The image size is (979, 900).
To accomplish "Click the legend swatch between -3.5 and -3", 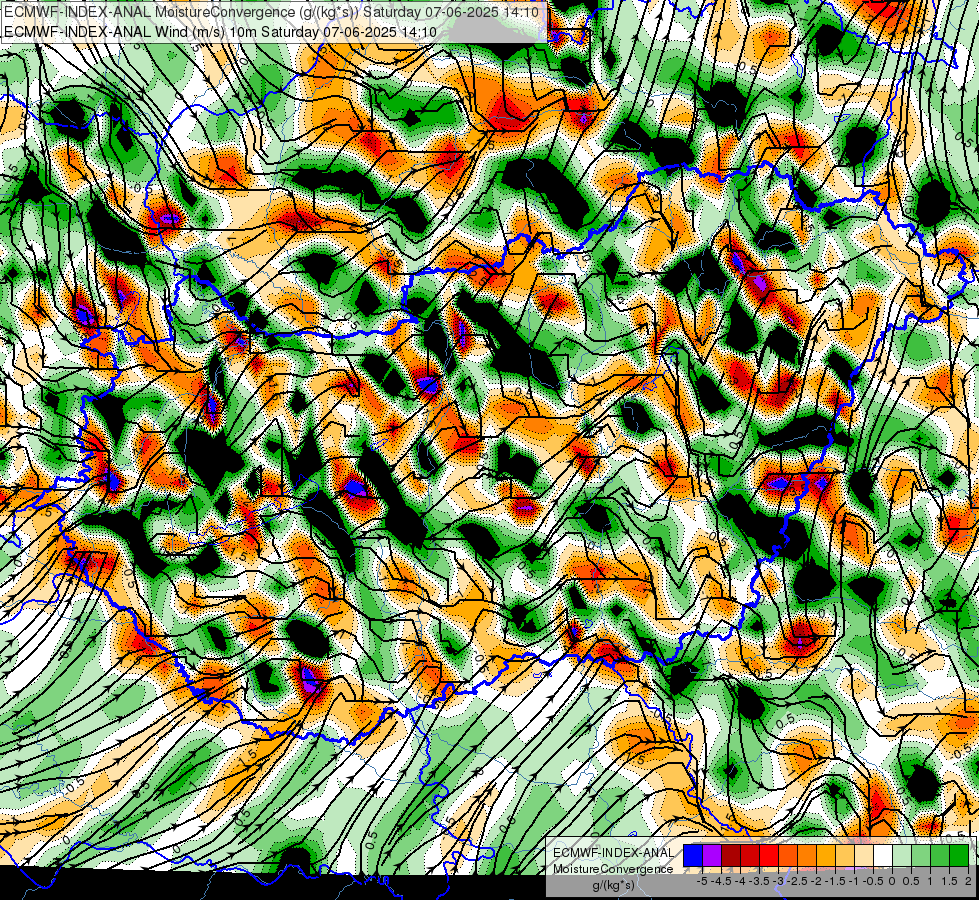I will pyautogui.click(x=769, y=855).
